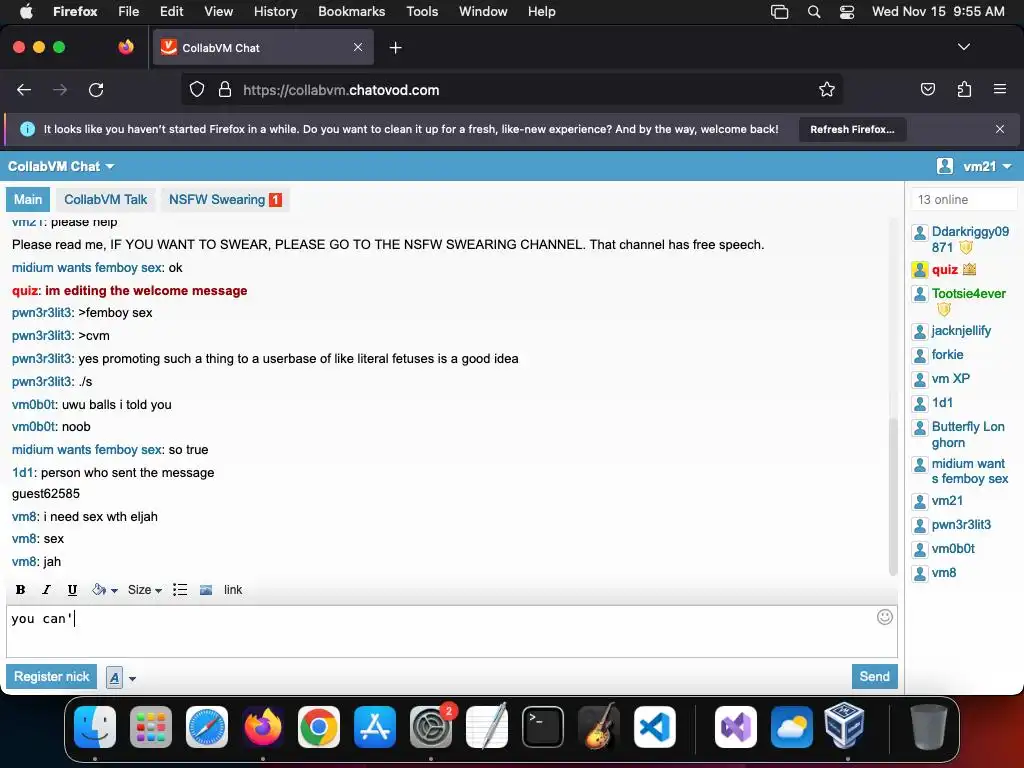Open the Size dropdown
1024x768 pixels.
coord(144,590)
